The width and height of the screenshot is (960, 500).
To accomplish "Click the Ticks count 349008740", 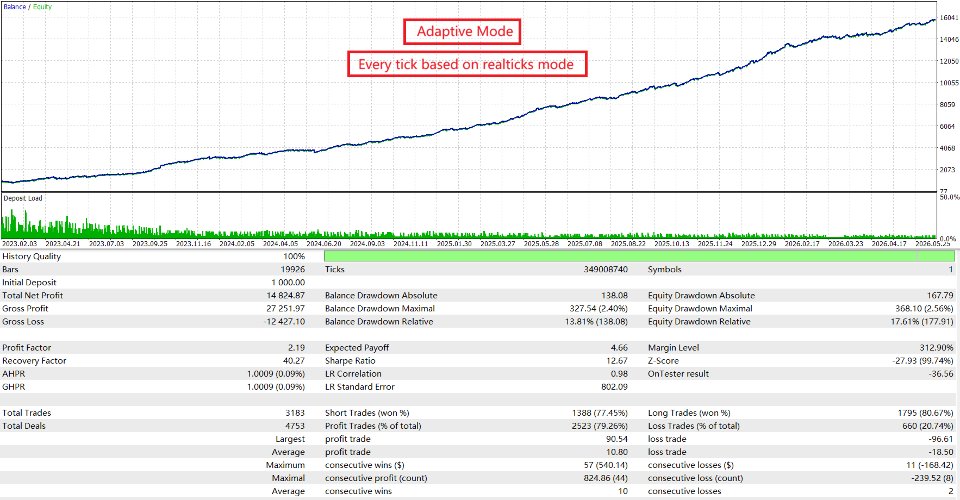I will pyautogui.click(x=606, y=269).
